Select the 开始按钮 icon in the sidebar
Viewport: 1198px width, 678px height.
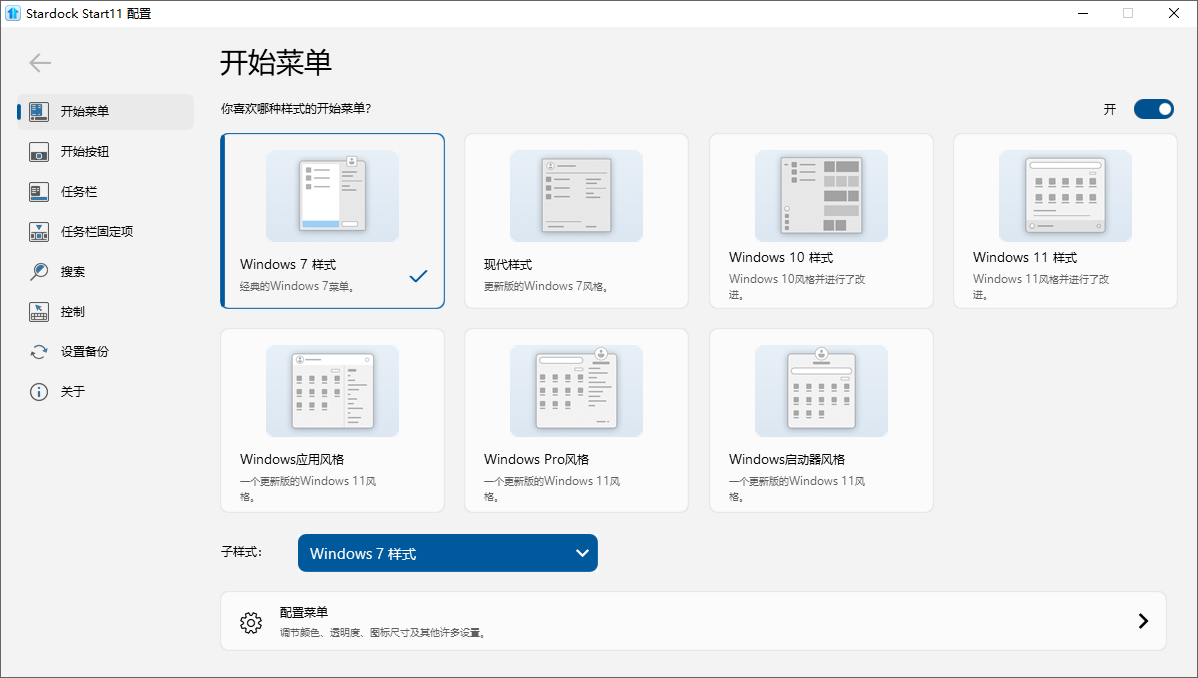click(38, 151)
